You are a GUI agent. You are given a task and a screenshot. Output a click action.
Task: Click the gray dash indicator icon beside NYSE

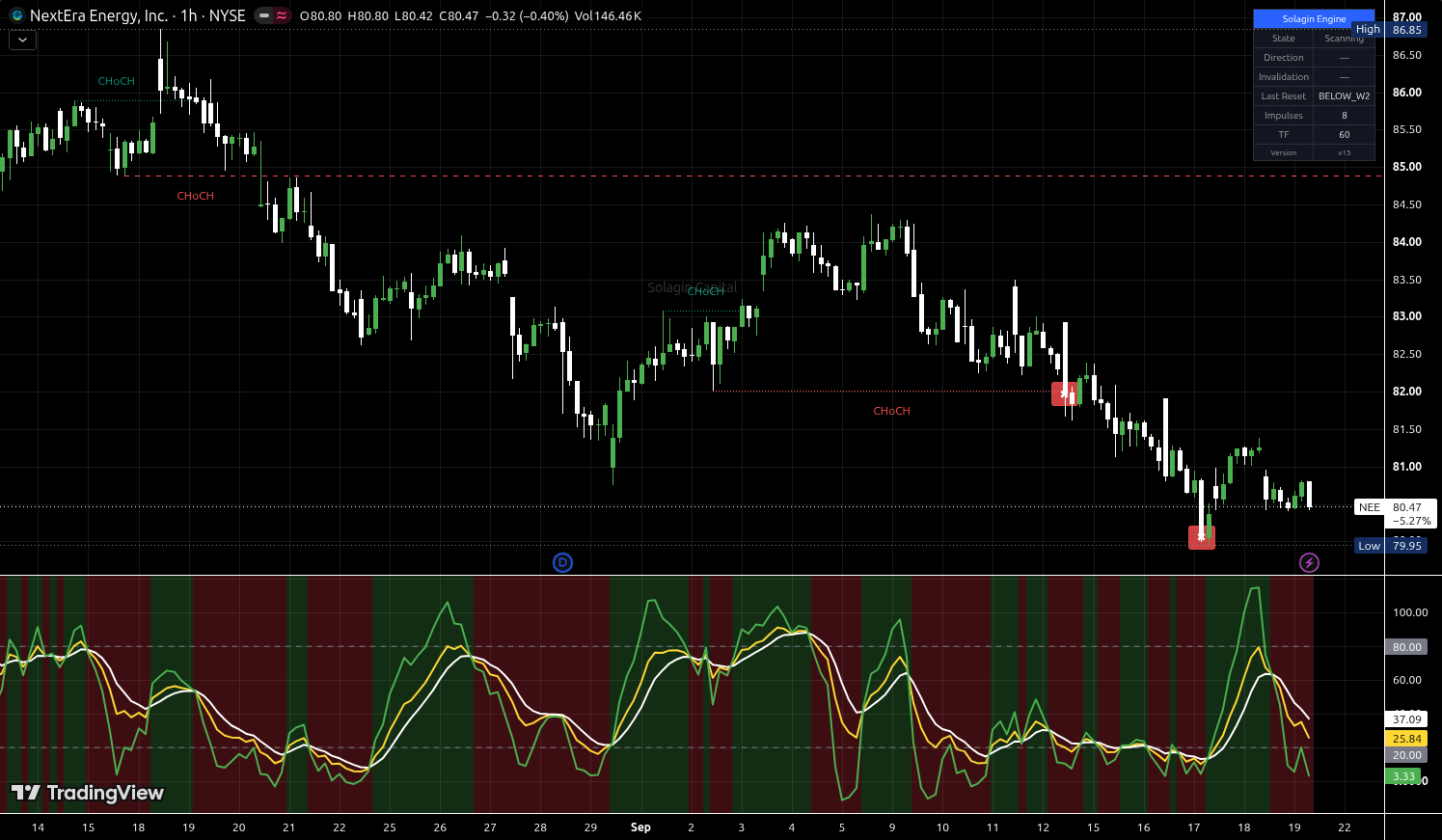click(x=264, y=15)
